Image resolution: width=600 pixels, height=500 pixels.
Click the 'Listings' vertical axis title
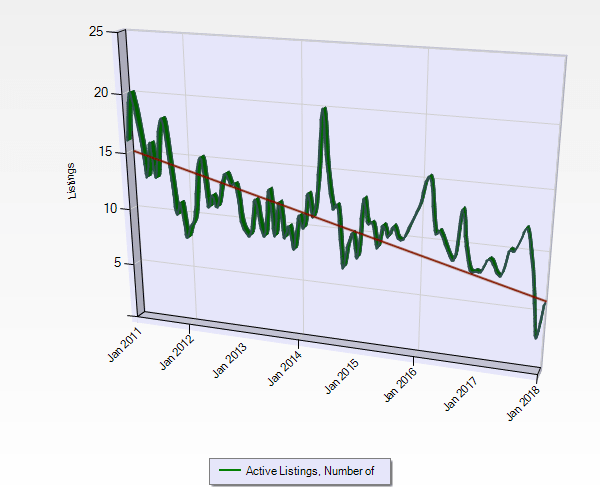72,181
